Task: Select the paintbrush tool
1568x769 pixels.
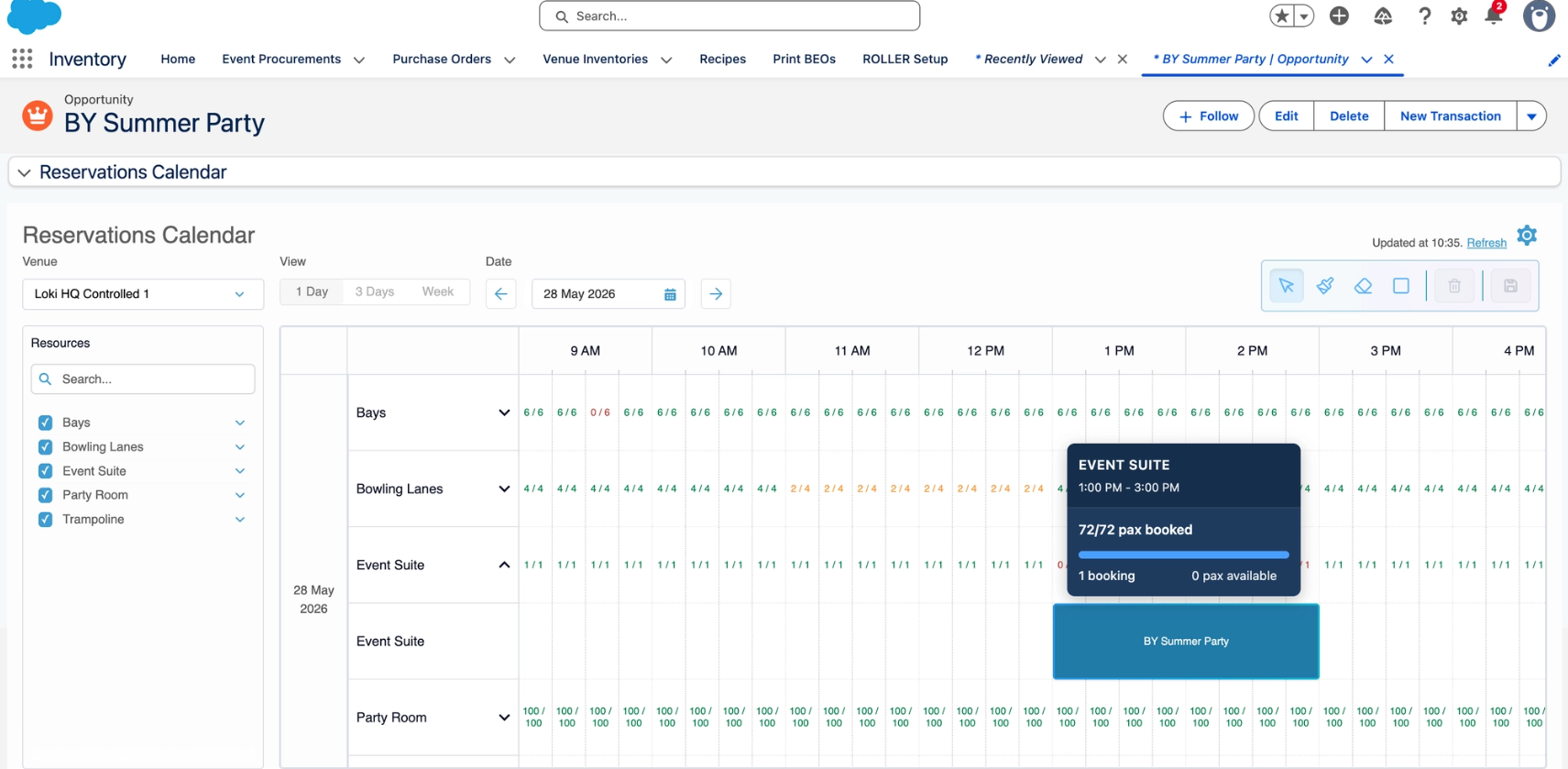Action: click(1324, 286)
